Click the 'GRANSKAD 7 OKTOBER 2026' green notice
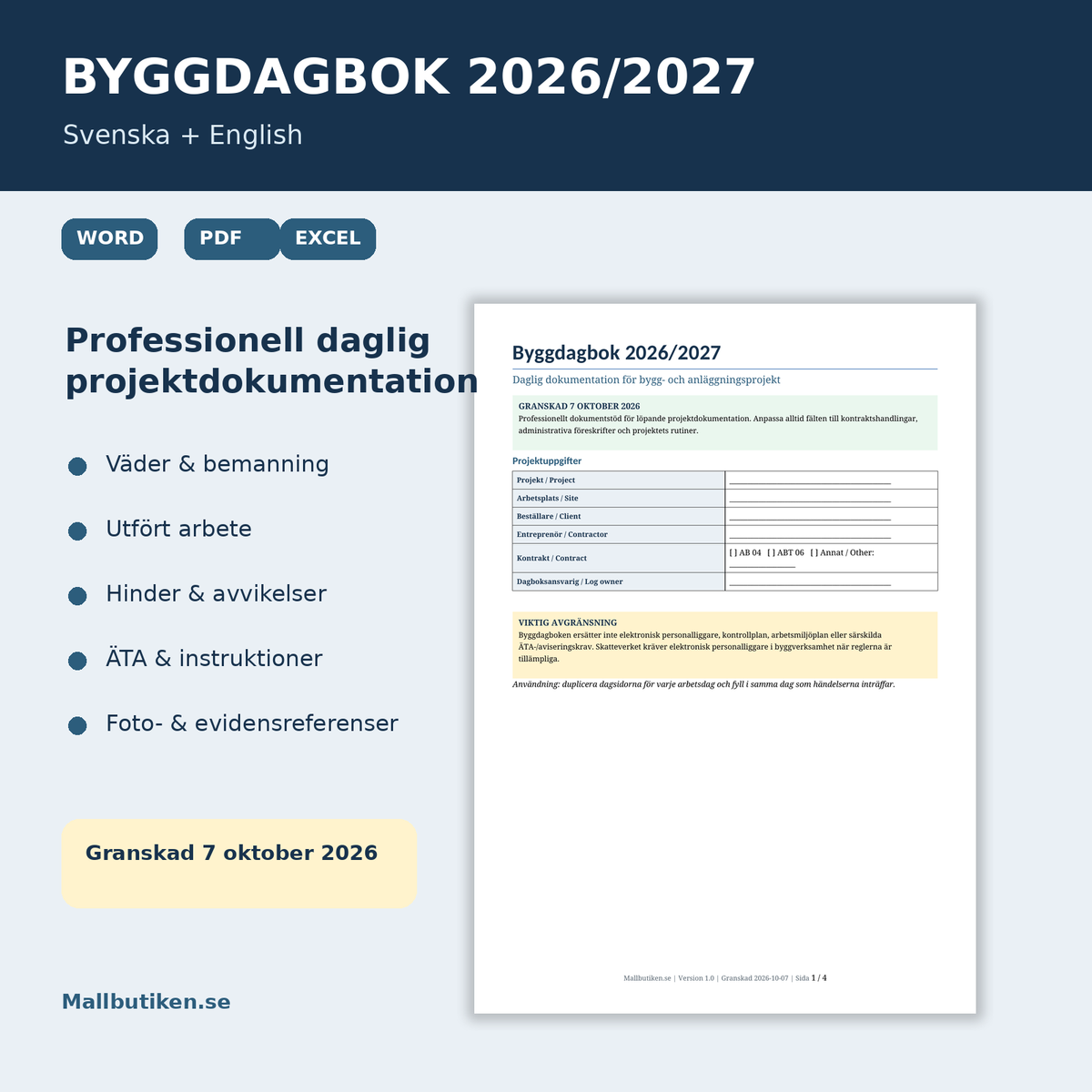This screenshot has width=1092, height=1092. 724,422
